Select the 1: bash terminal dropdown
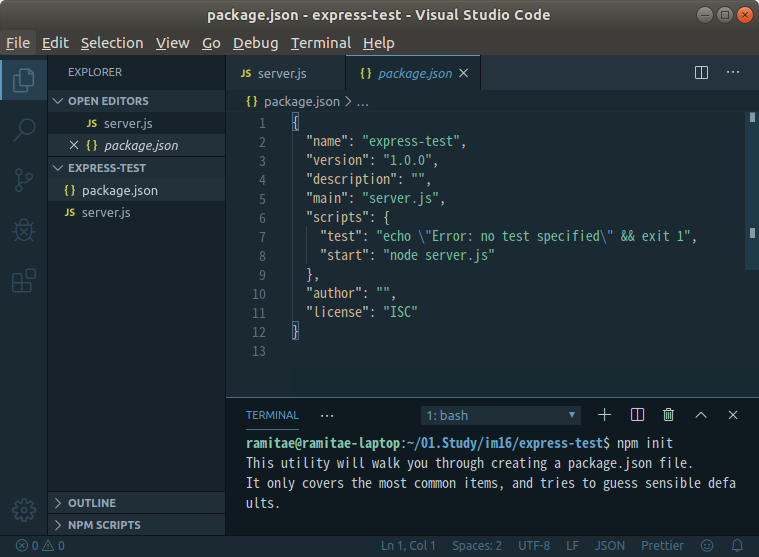The image size is (759, 557). click(501, 416)
